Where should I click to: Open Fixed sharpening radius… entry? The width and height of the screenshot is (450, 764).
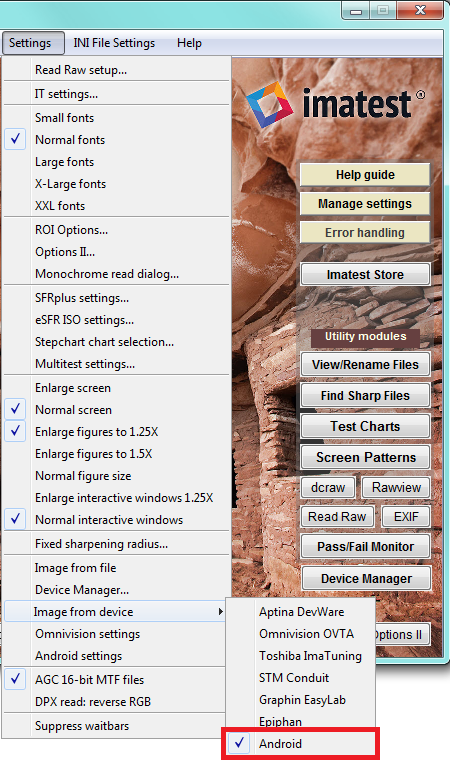(117, 543)
